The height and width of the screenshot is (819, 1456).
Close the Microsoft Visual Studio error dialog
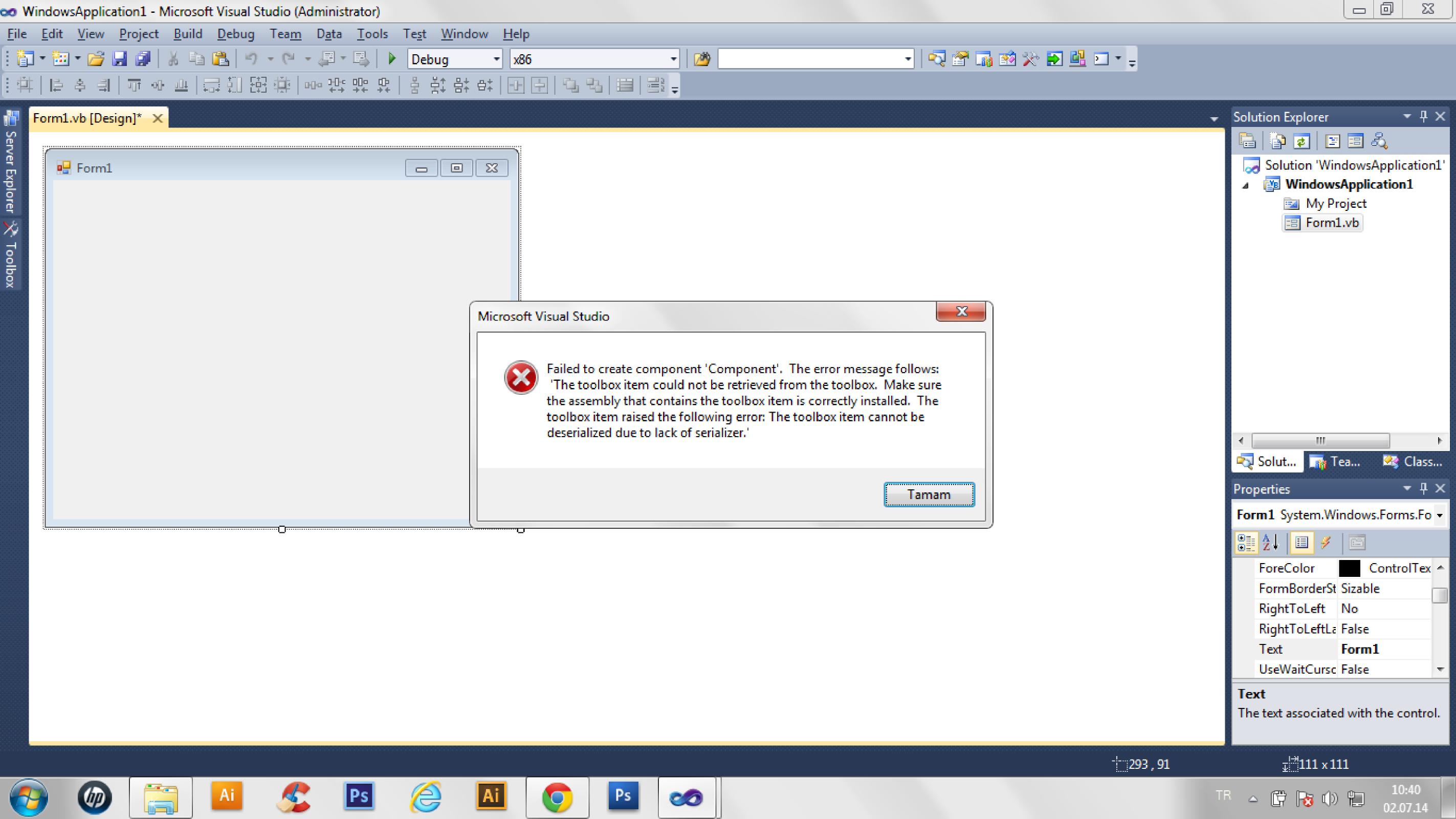961,311
